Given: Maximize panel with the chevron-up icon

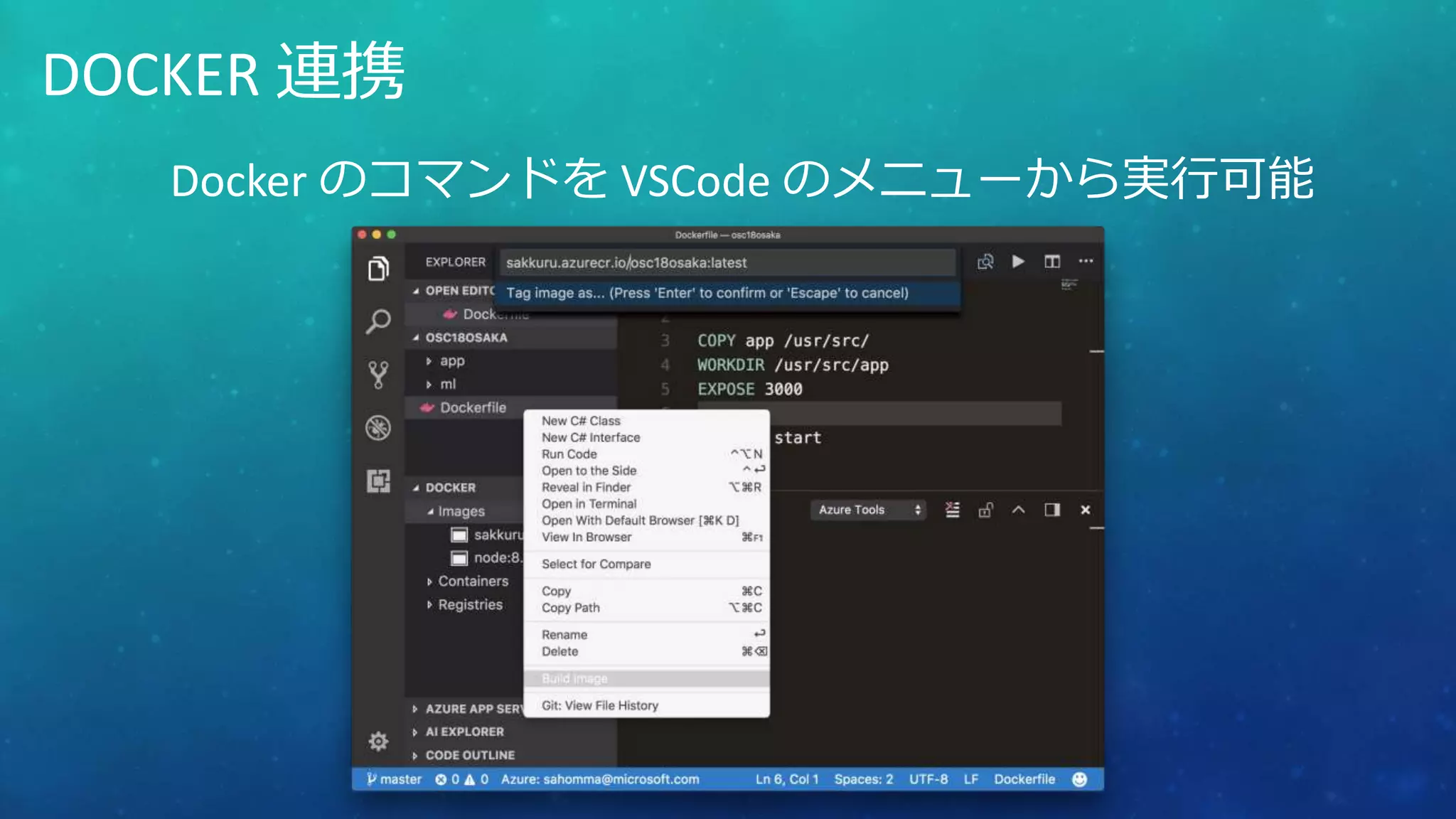Looking at the screenshot, I should 1018,510.
